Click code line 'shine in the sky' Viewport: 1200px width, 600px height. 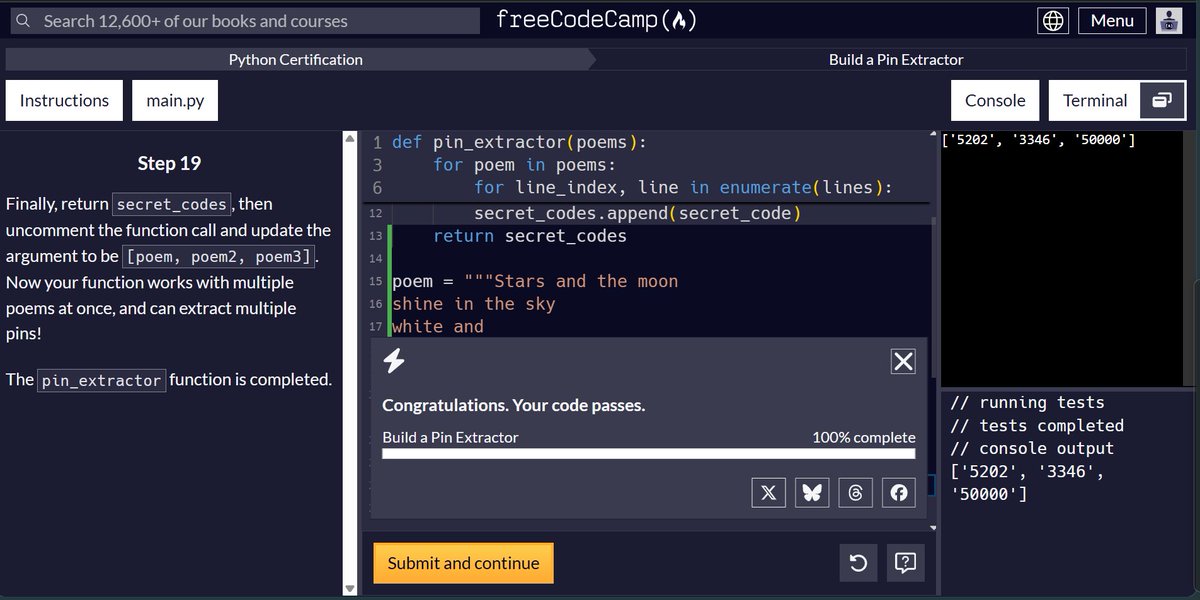(x=474, y=304)
